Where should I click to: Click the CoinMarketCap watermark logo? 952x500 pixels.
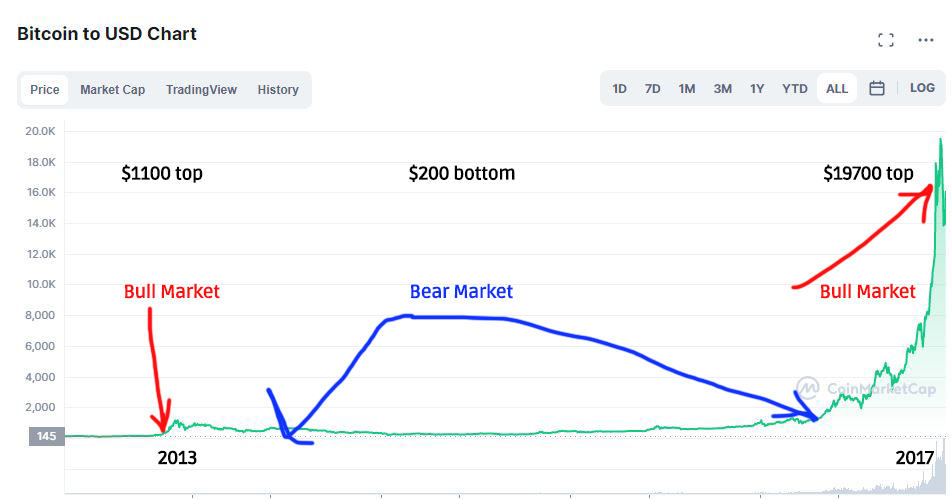pos(866,389)
